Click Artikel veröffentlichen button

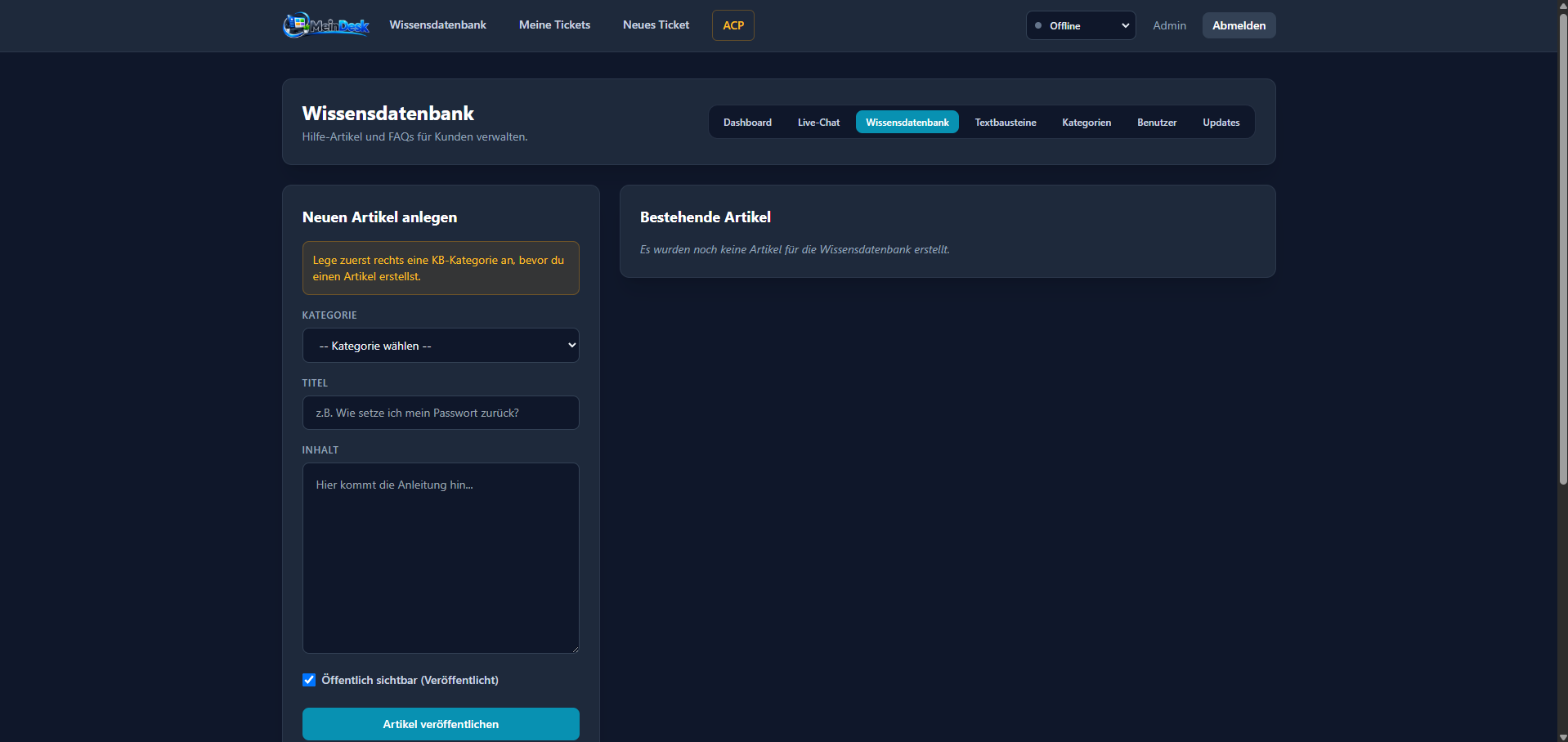click(x=441, y=724)
